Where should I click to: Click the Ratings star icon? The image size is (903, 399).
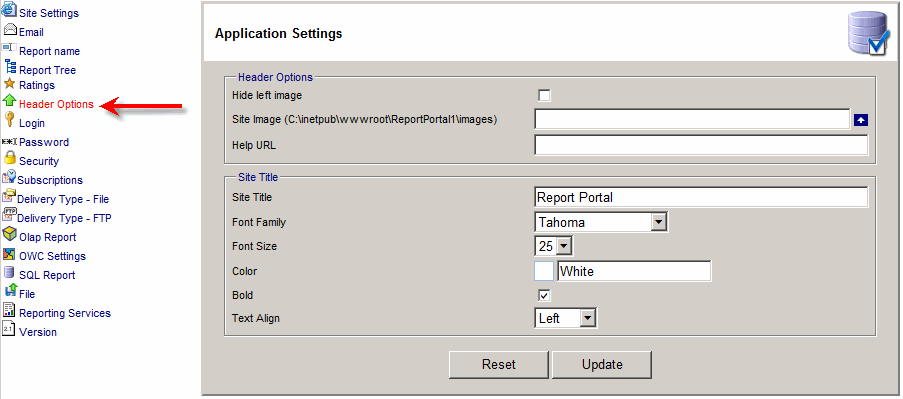coord(9,83)
